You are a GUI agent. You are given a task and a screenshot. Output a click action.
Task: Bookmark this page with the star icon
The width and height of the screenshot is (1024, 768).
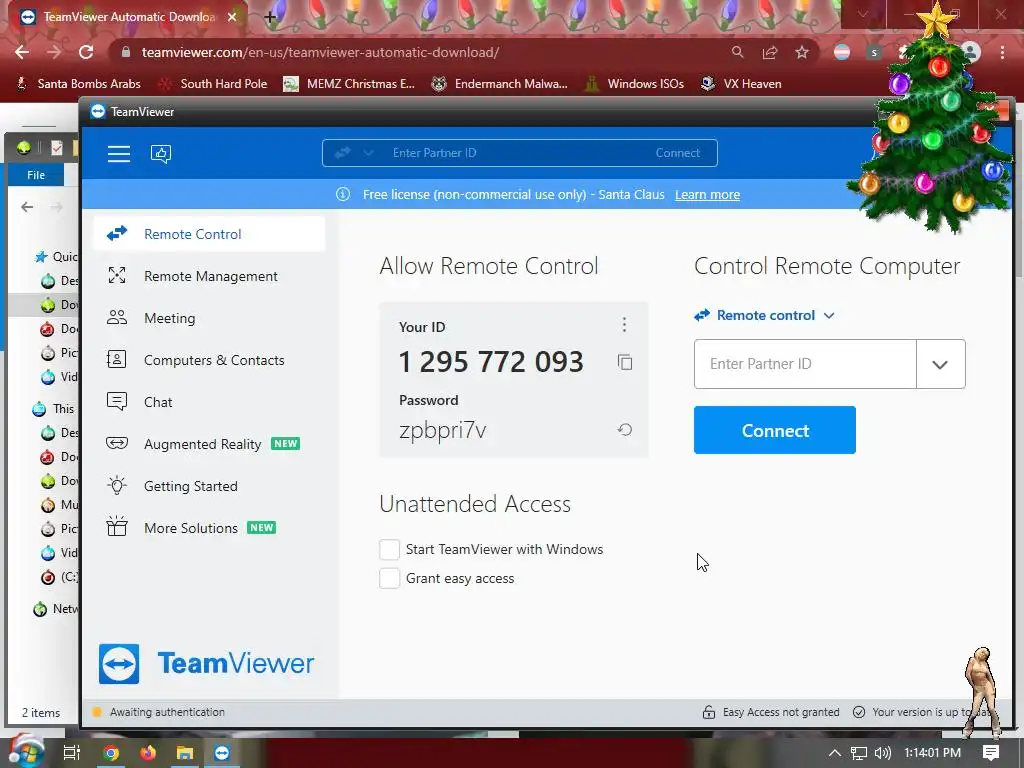point(802,52)
